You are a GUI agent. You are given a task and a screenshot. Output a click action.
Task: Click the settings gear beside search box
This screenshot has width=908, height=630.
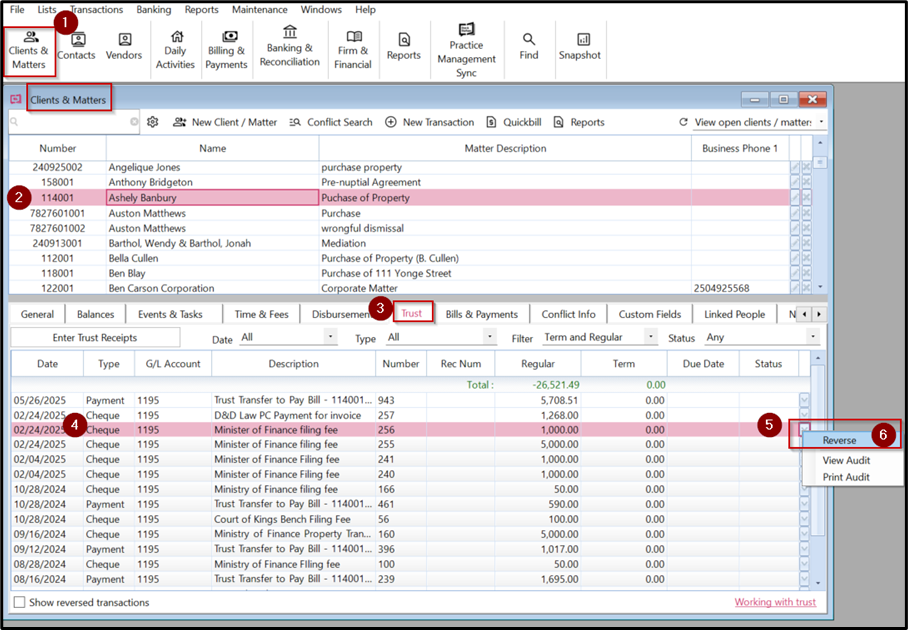[153, 122]
